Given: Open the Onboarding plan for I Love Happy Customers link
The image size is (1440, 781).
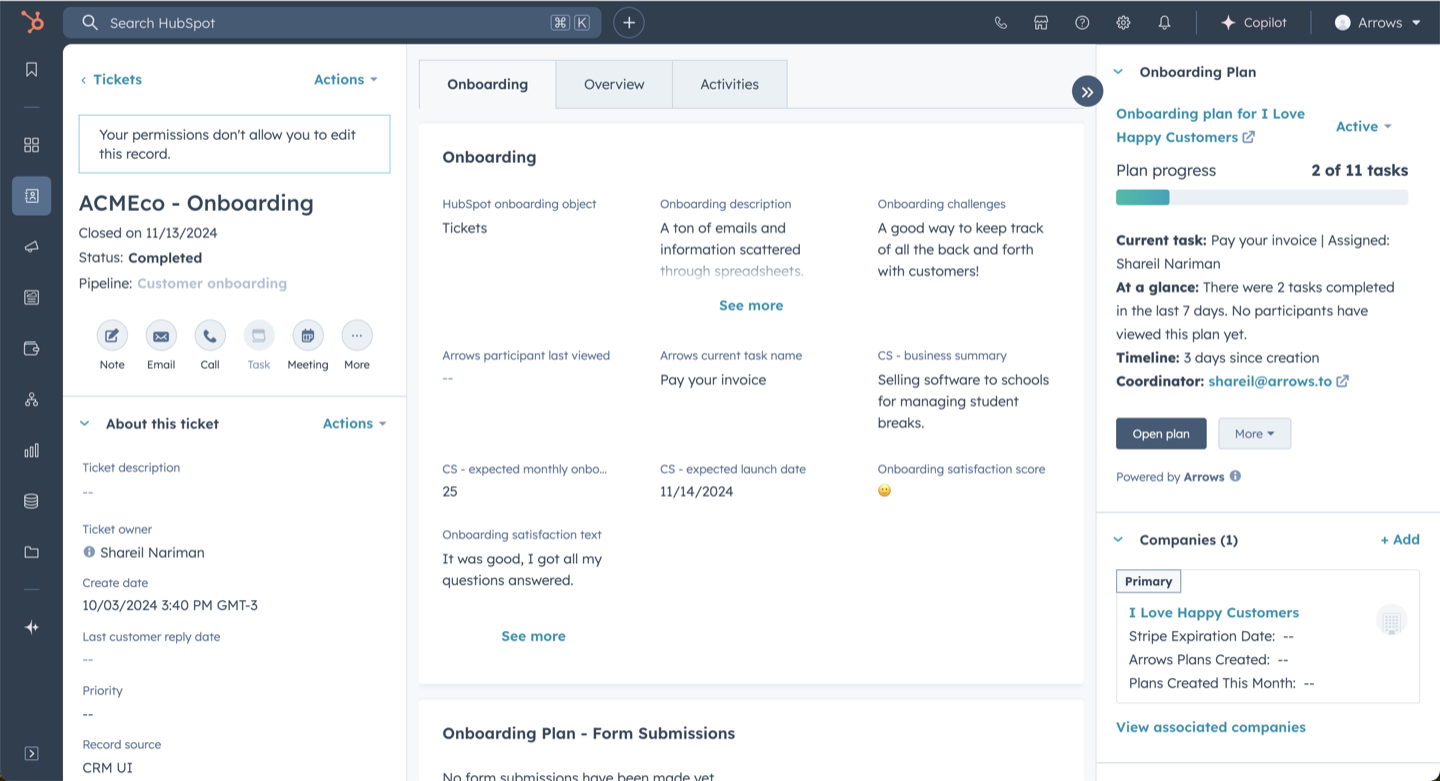Looking at the screenshot, I should coord(1210,125).
